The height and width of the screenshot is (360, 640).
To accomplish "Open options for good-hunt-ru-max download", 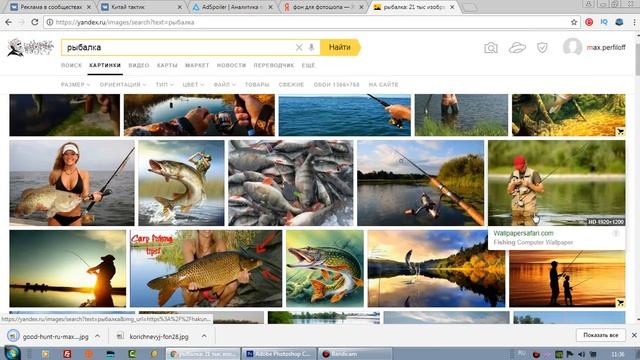I will coord(98,336).
